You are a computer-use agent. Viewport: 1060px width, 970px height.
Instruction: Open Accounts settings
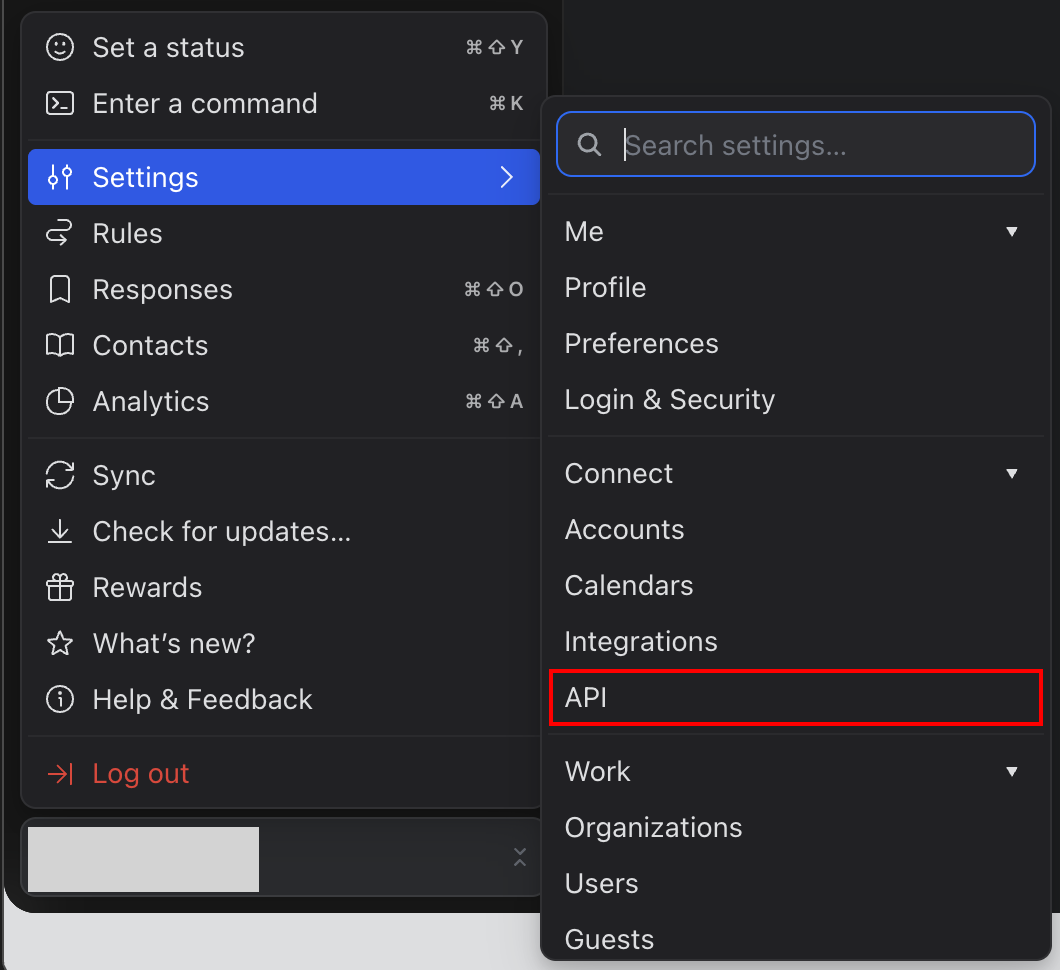(796, 530)
